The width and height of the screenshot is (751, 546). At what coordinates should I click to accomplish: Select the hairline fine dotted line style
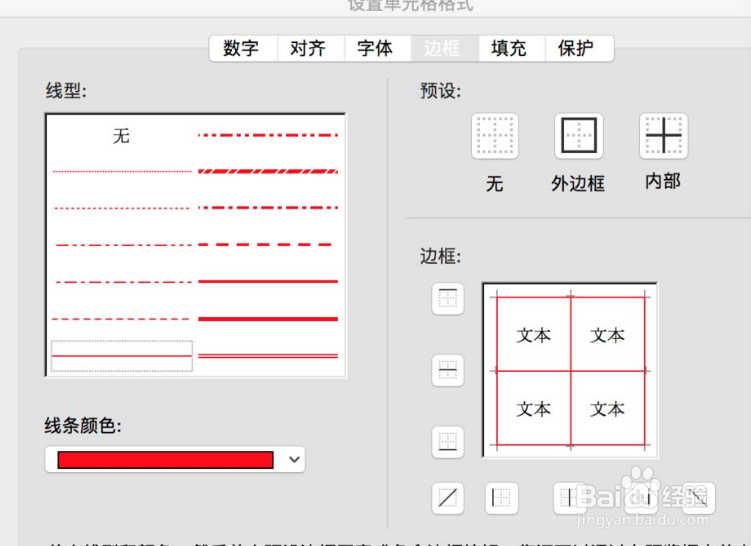[x=122, y=171]
